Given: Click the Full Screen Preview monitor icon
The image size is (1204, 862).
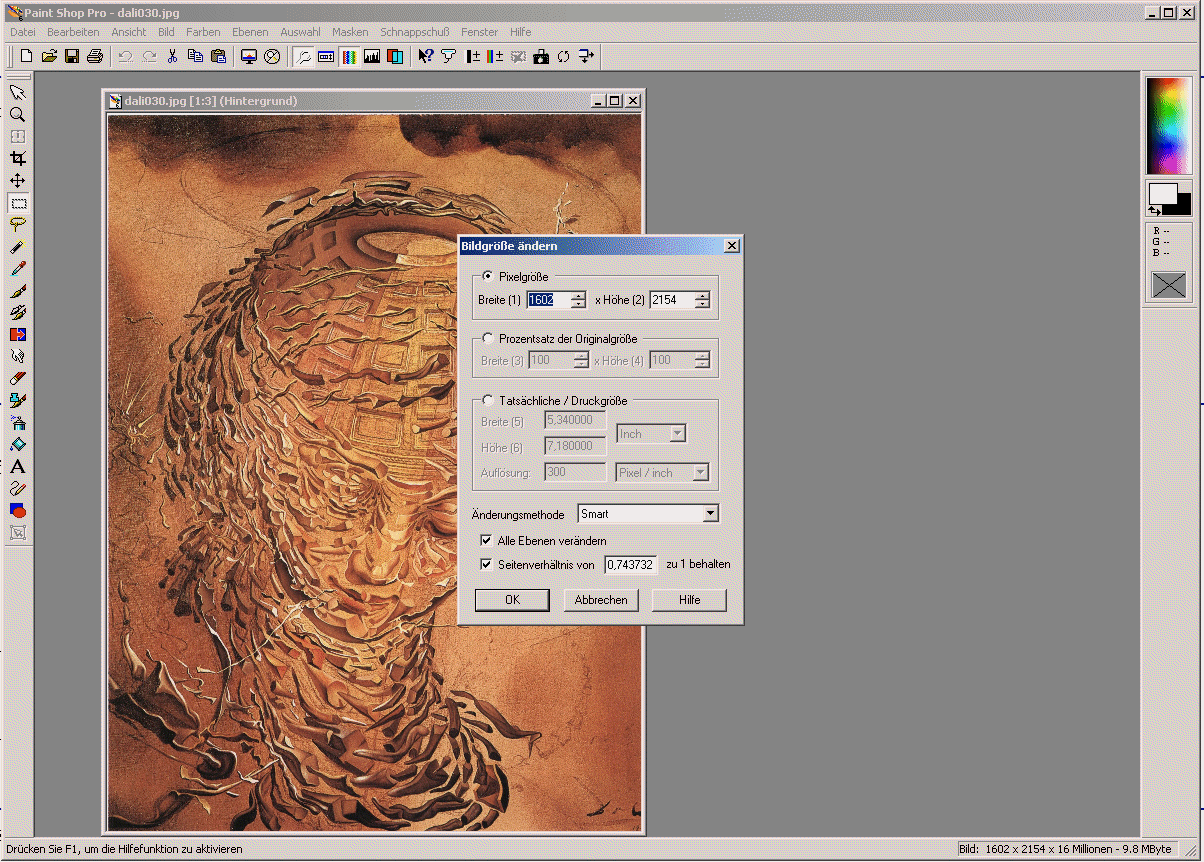Looking at the screenshot, I should [249, 56].
